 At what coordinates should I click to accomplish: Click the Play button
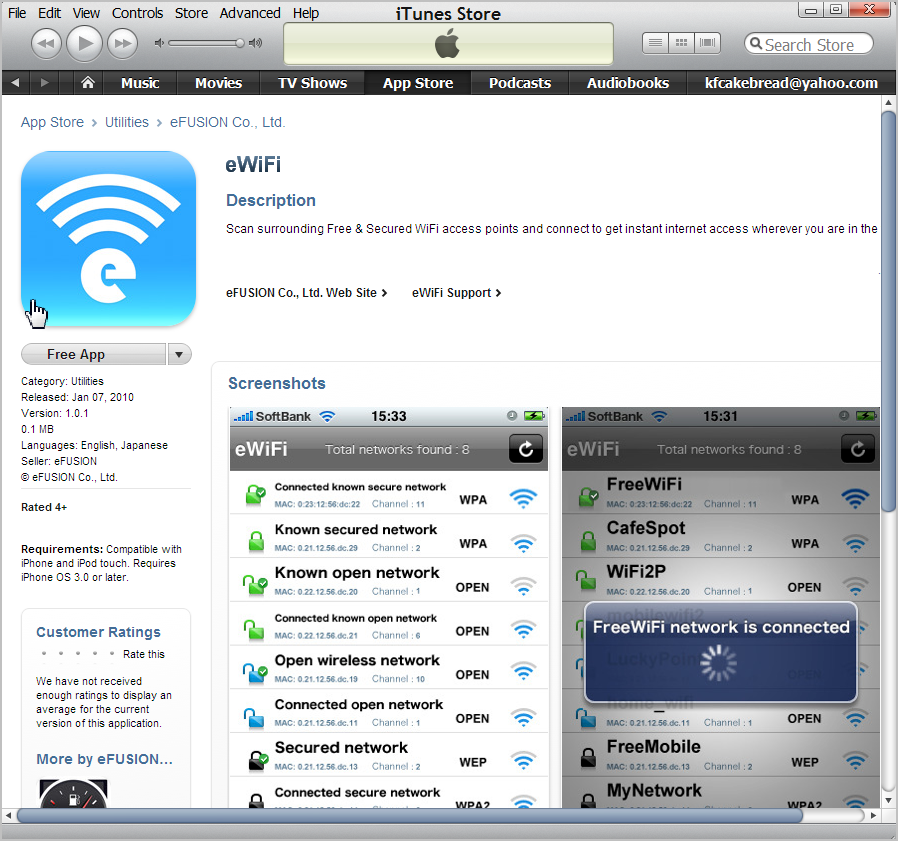85,43
